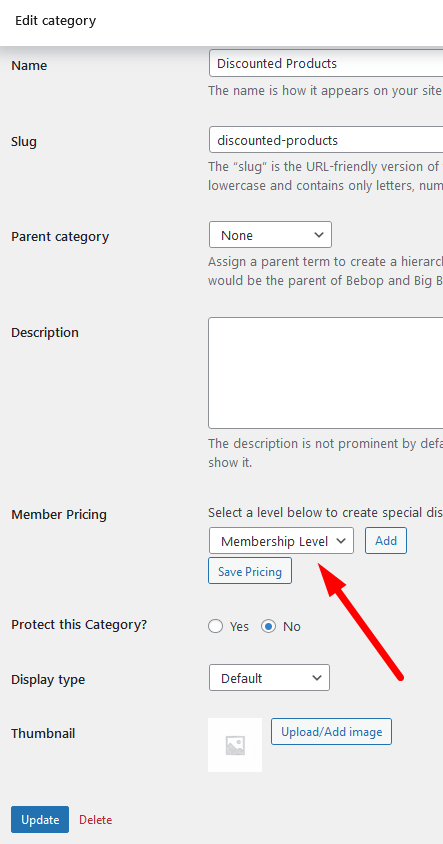
Task: Select the No radio for Protect this Category
Action: 269,627
